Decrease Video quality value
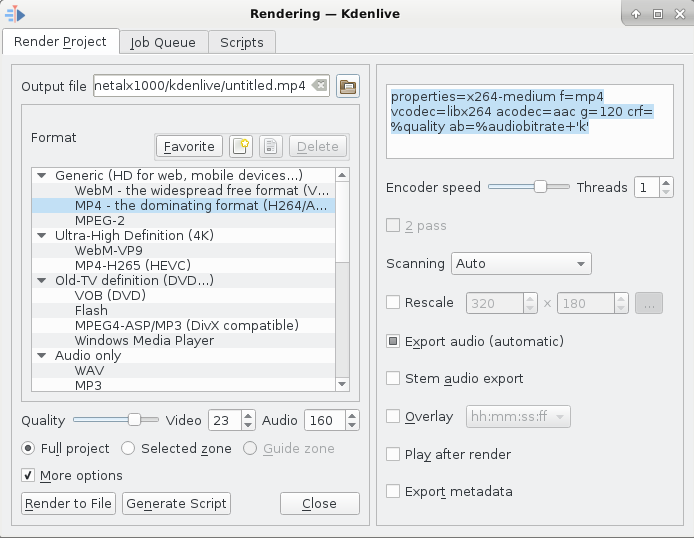Viewport: 694px width, 538px height. click(248, 425)
